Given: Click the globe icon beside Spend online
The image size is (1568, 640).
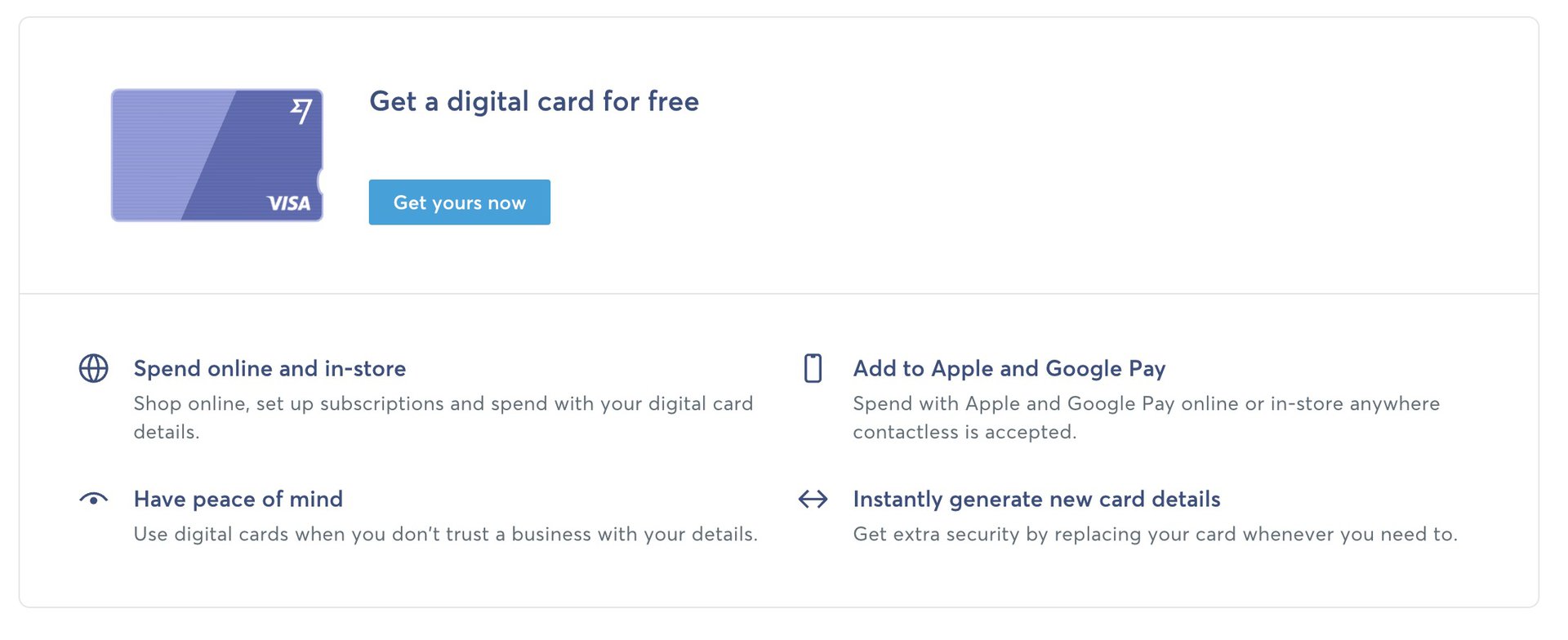Looking at the screenshot, I should (93, 368).
